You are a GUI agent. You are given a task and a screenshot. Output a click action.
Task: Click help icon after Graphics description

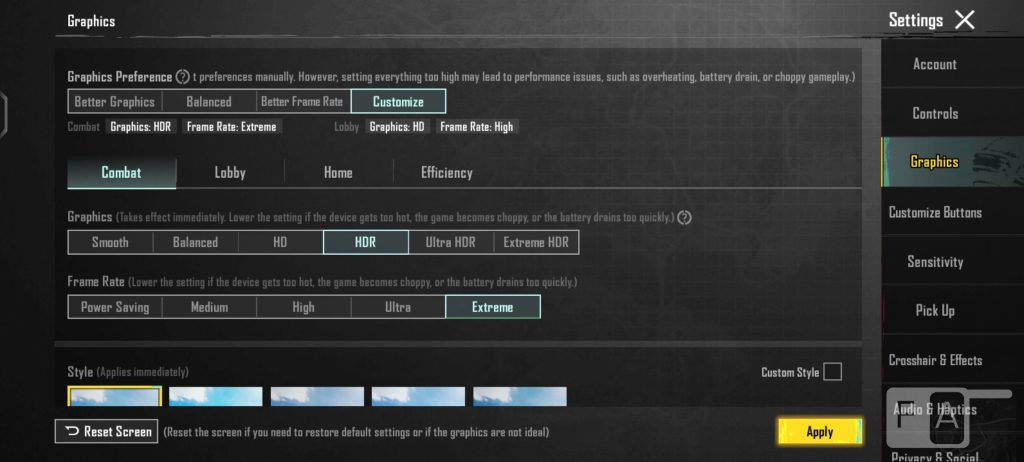coord(685,217)
